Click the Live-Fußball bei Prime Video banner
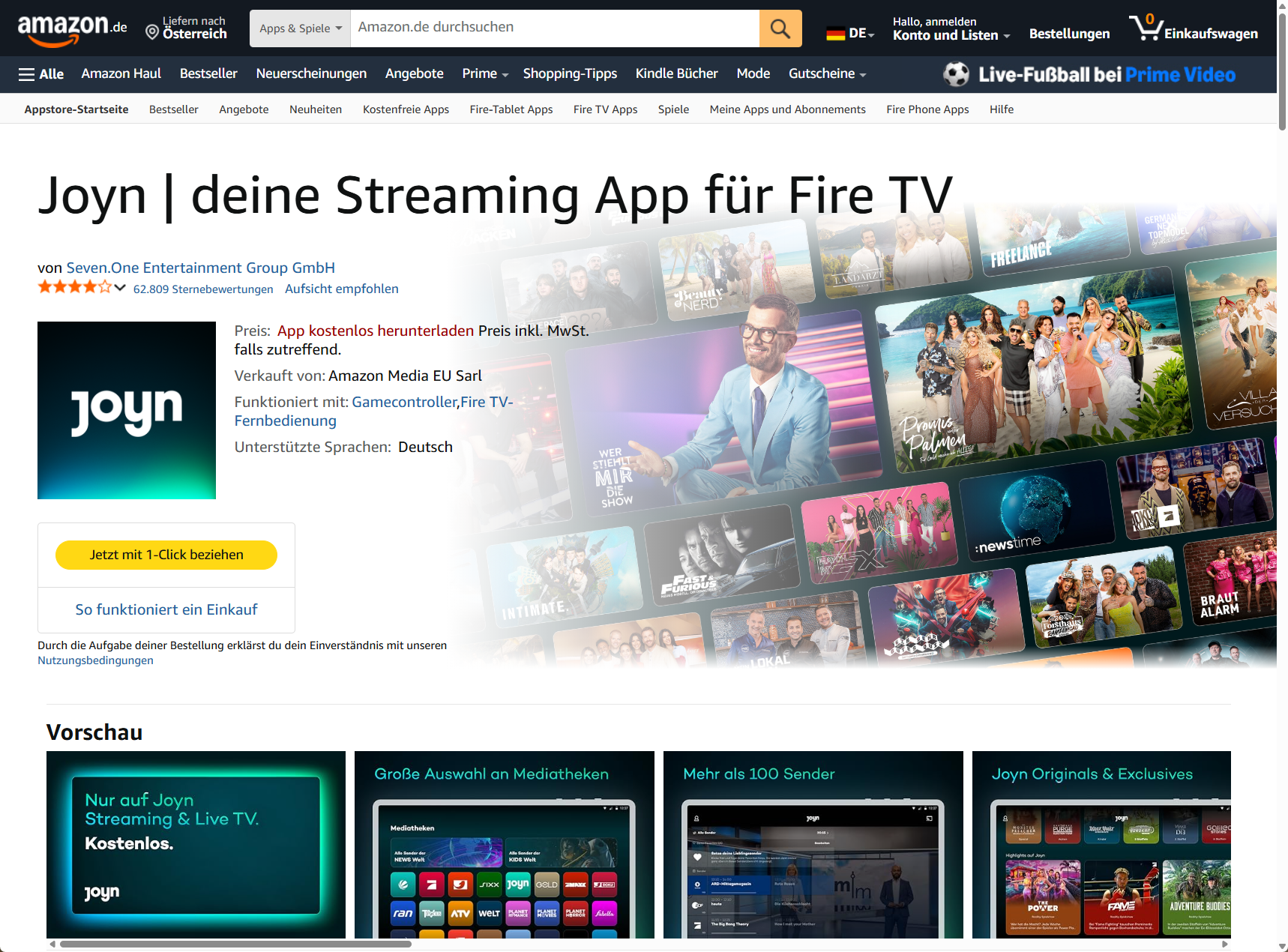 [1089, 74]
